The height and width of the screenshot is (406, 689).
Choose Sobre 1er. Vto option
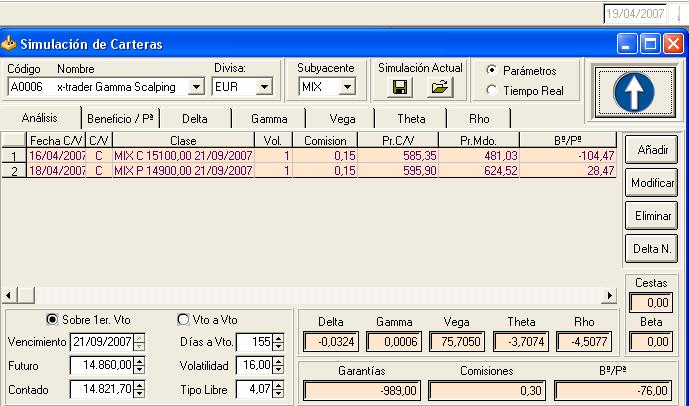pos(52,319)
